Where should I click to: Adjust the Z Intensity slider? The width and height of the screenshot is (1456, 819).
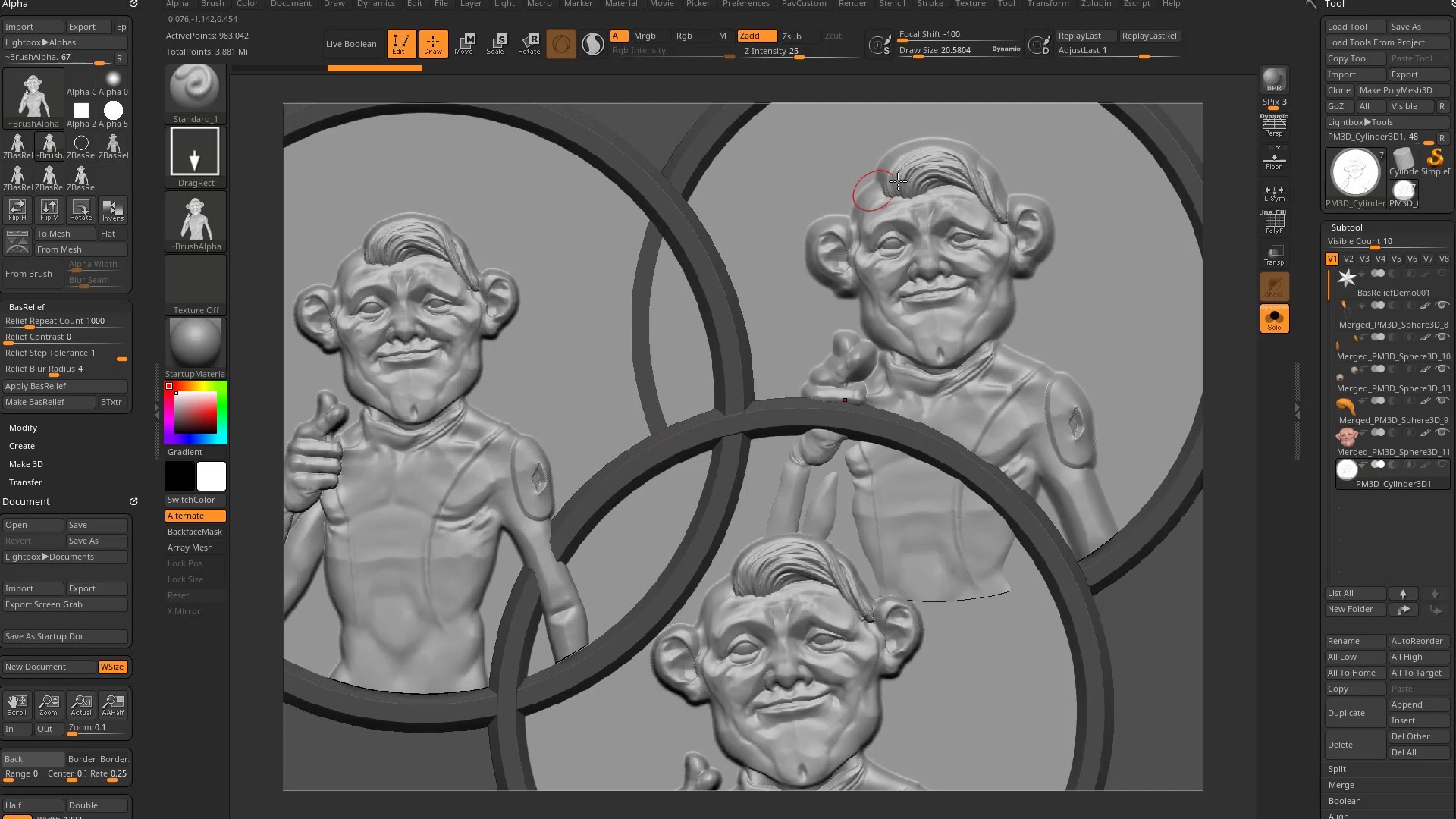[800, 52]
